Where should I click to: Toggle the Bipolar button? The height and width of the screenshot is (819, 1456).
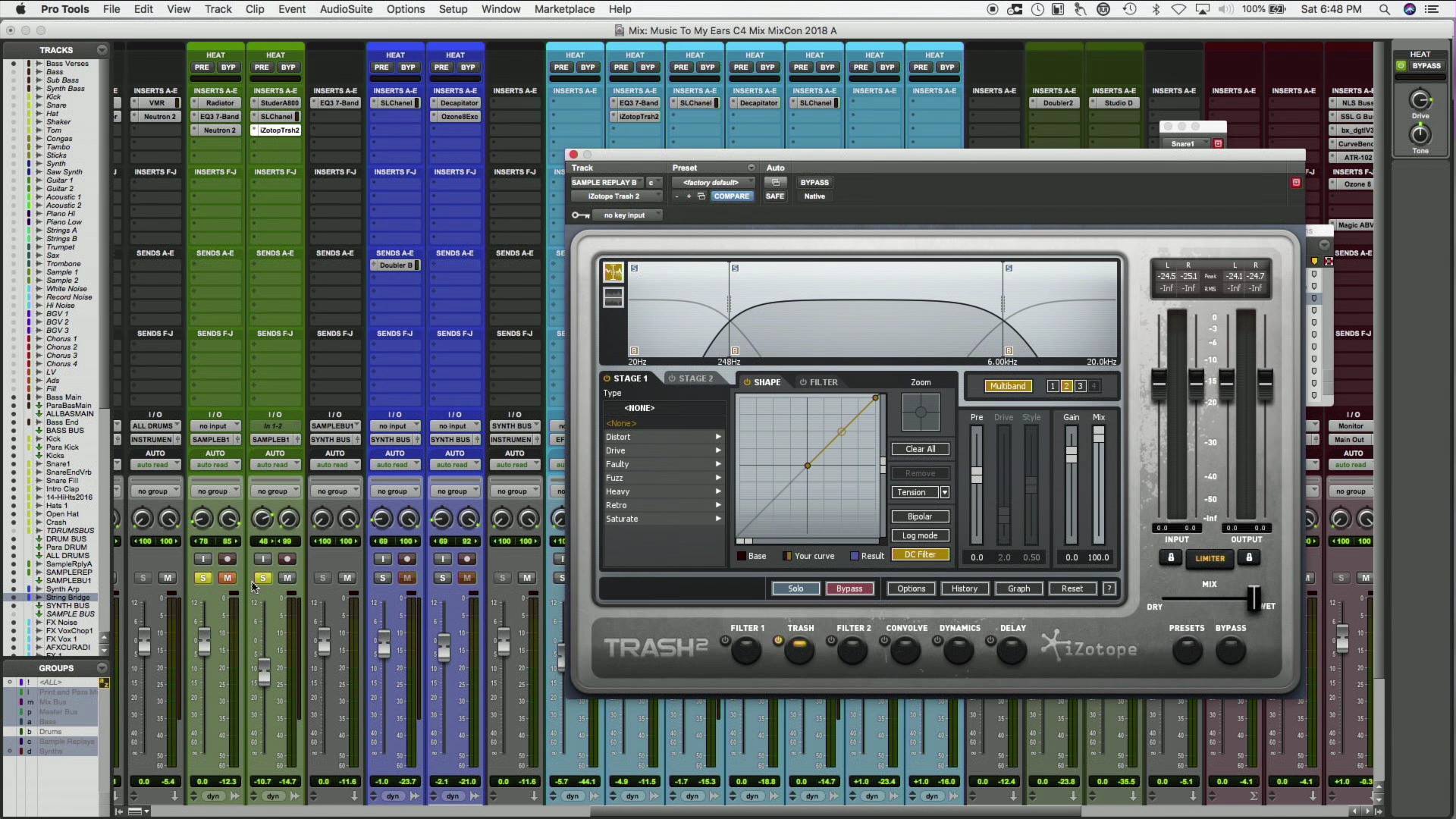(920, 516)
